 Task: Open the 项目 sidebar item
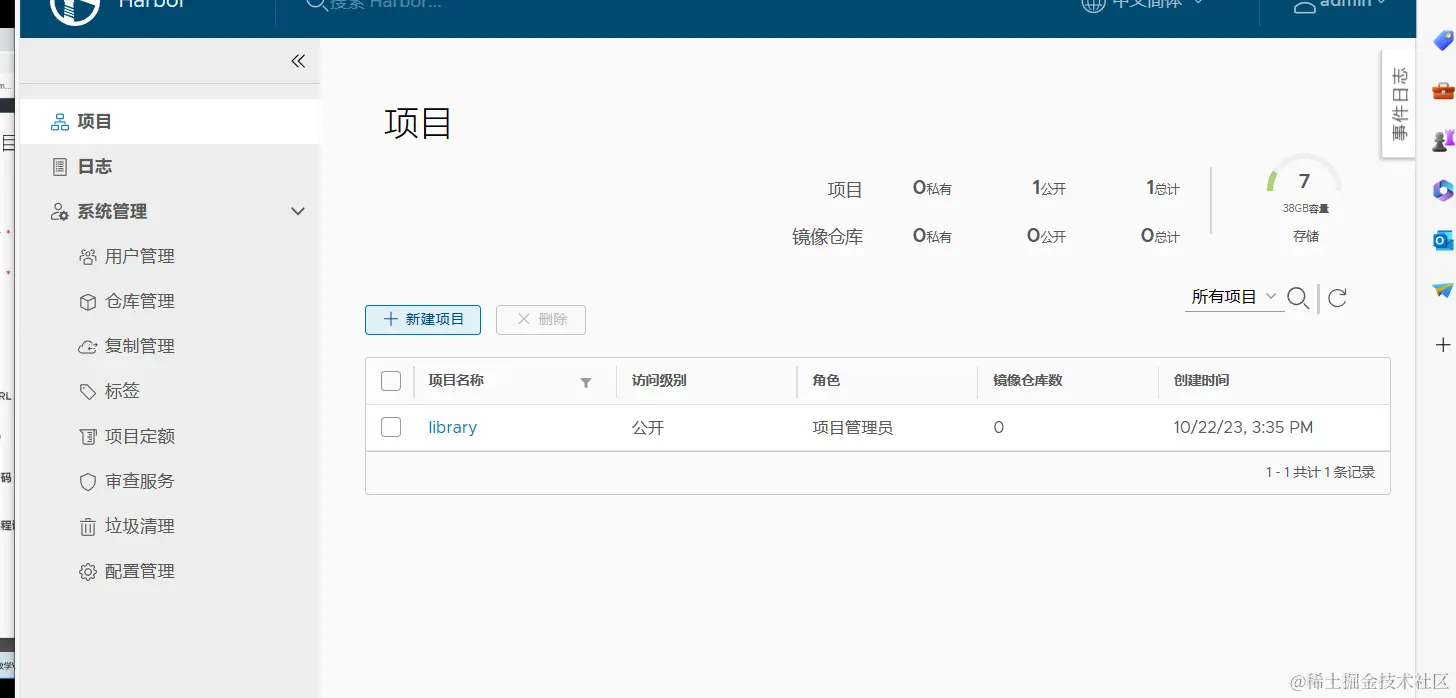point(170,121)
